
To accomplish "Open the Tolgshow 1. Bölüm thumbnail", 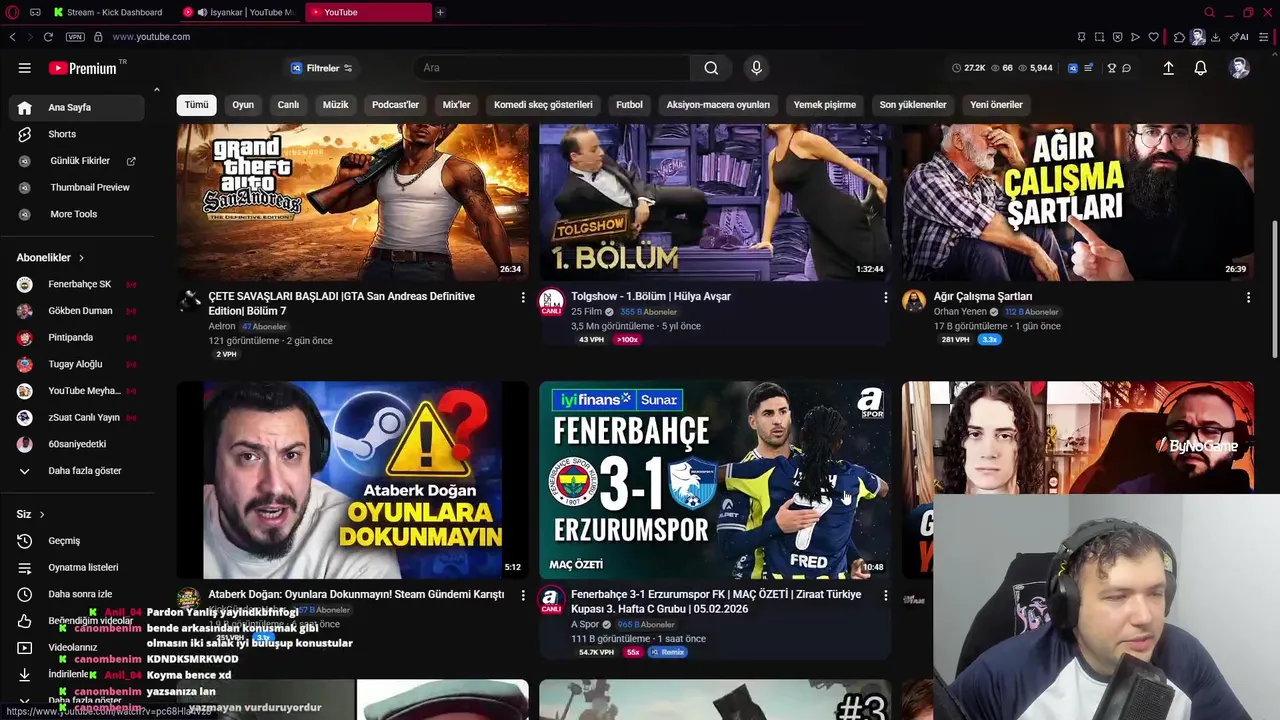I will click(x=715, y=202).
